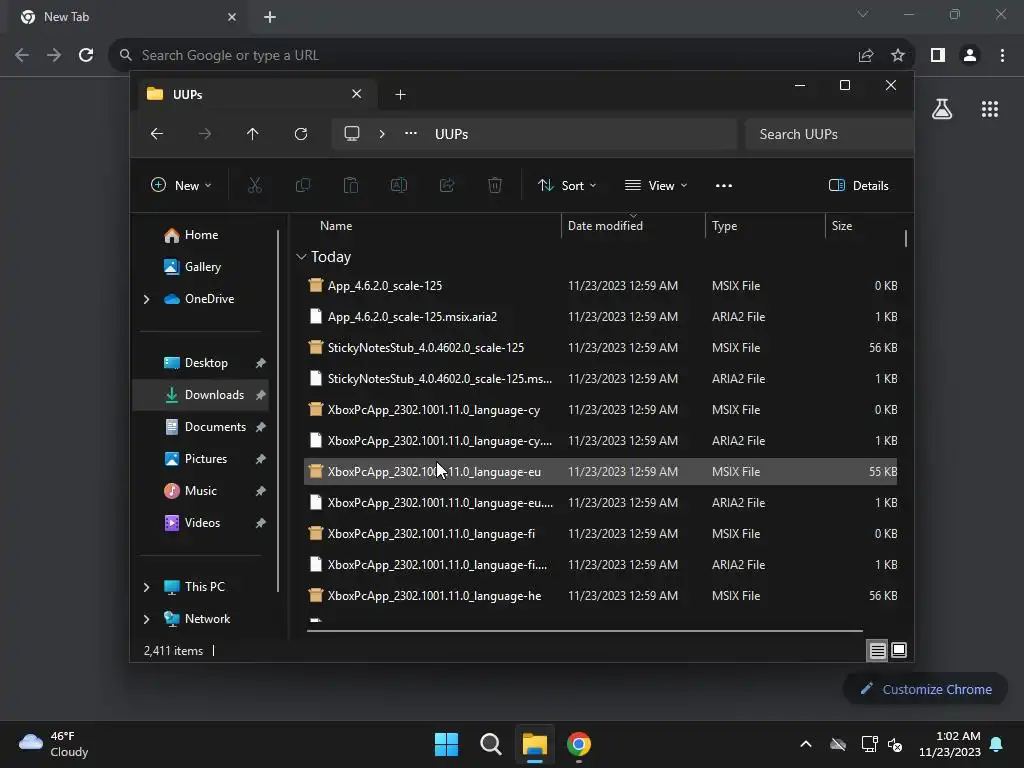Click the file list horizontal scrollbar
1024x768 pixels.
[584, 631]
